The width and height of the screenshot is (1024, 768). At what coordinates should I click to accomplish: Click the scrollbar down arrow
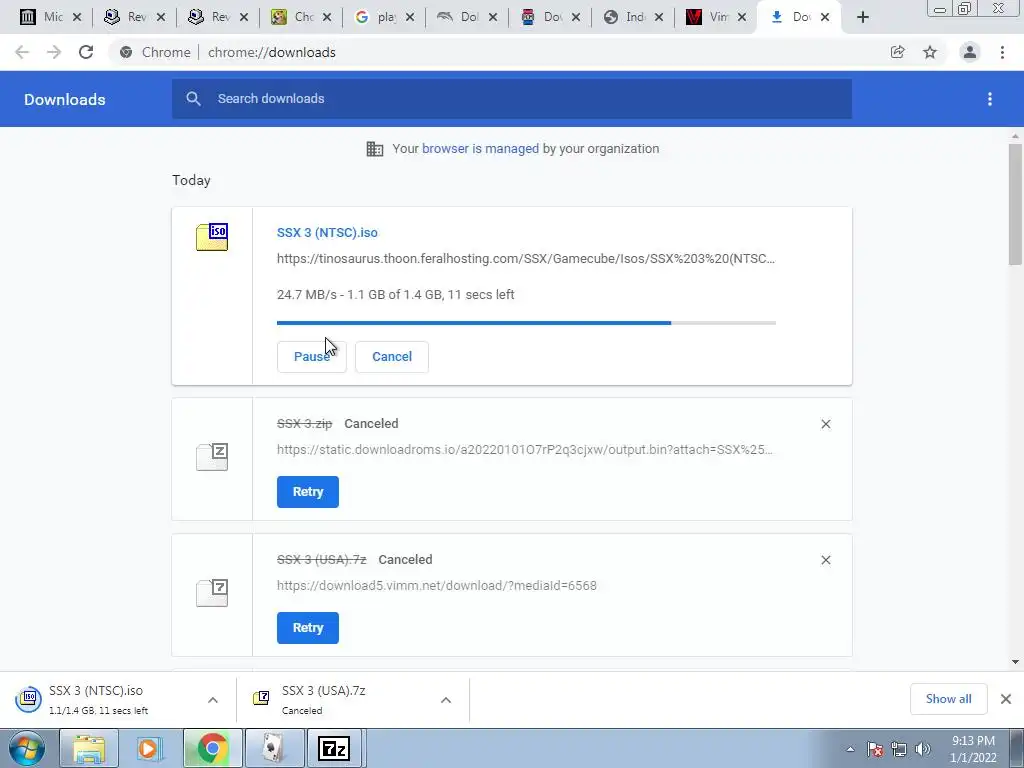pos(1015,662)
